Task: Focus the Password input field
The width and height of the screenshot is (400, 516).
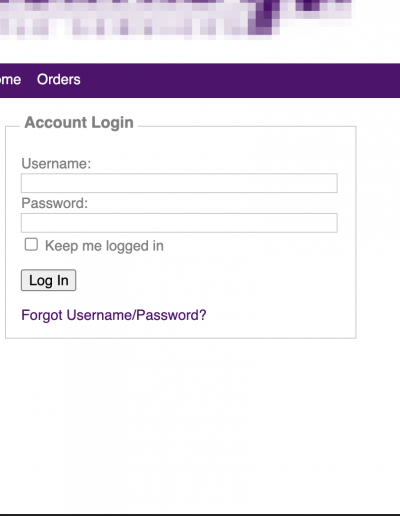Action: coord(179,223)
